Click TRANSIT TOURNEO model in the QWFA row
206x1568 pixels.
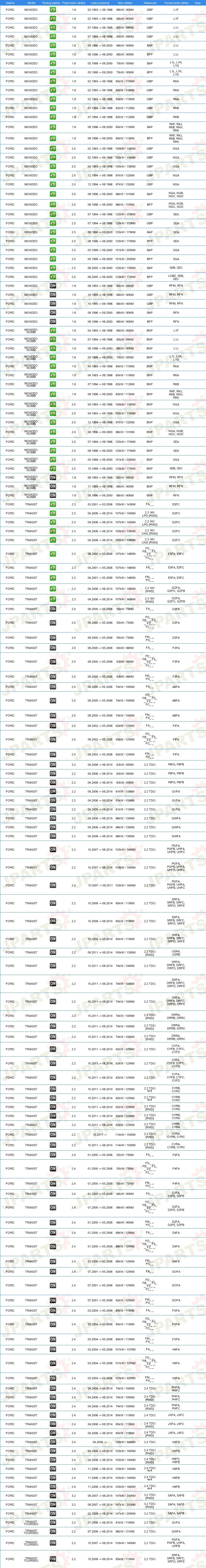point(31,1531)
